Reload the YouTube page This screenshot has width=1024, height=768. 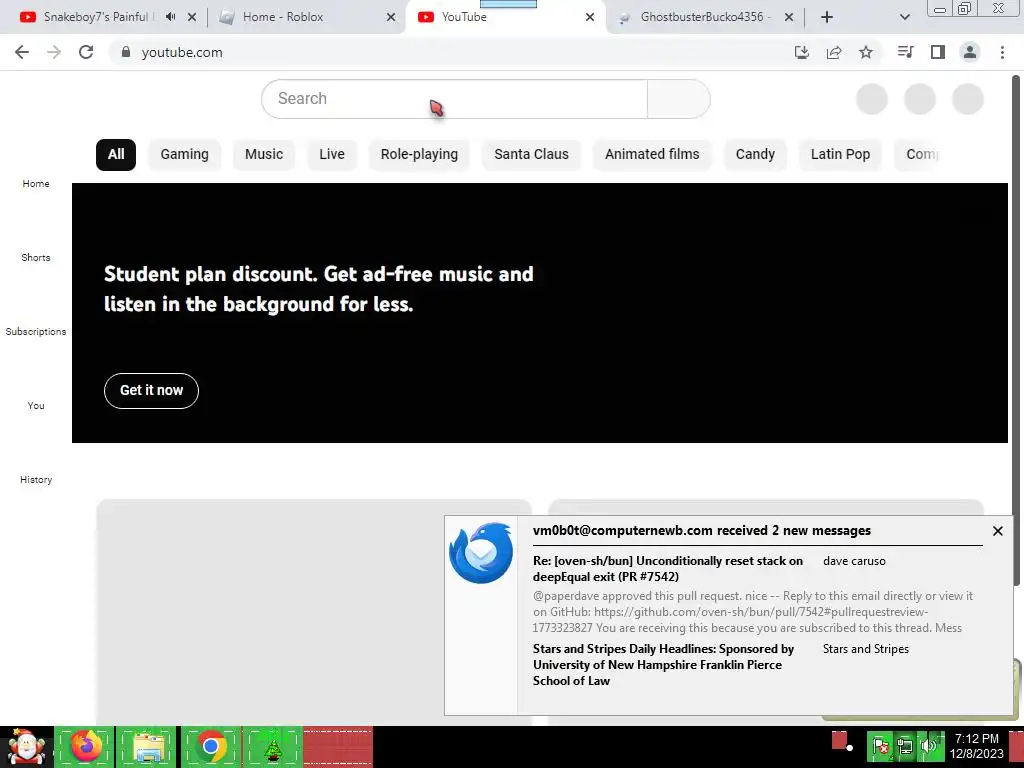point(86,52)
